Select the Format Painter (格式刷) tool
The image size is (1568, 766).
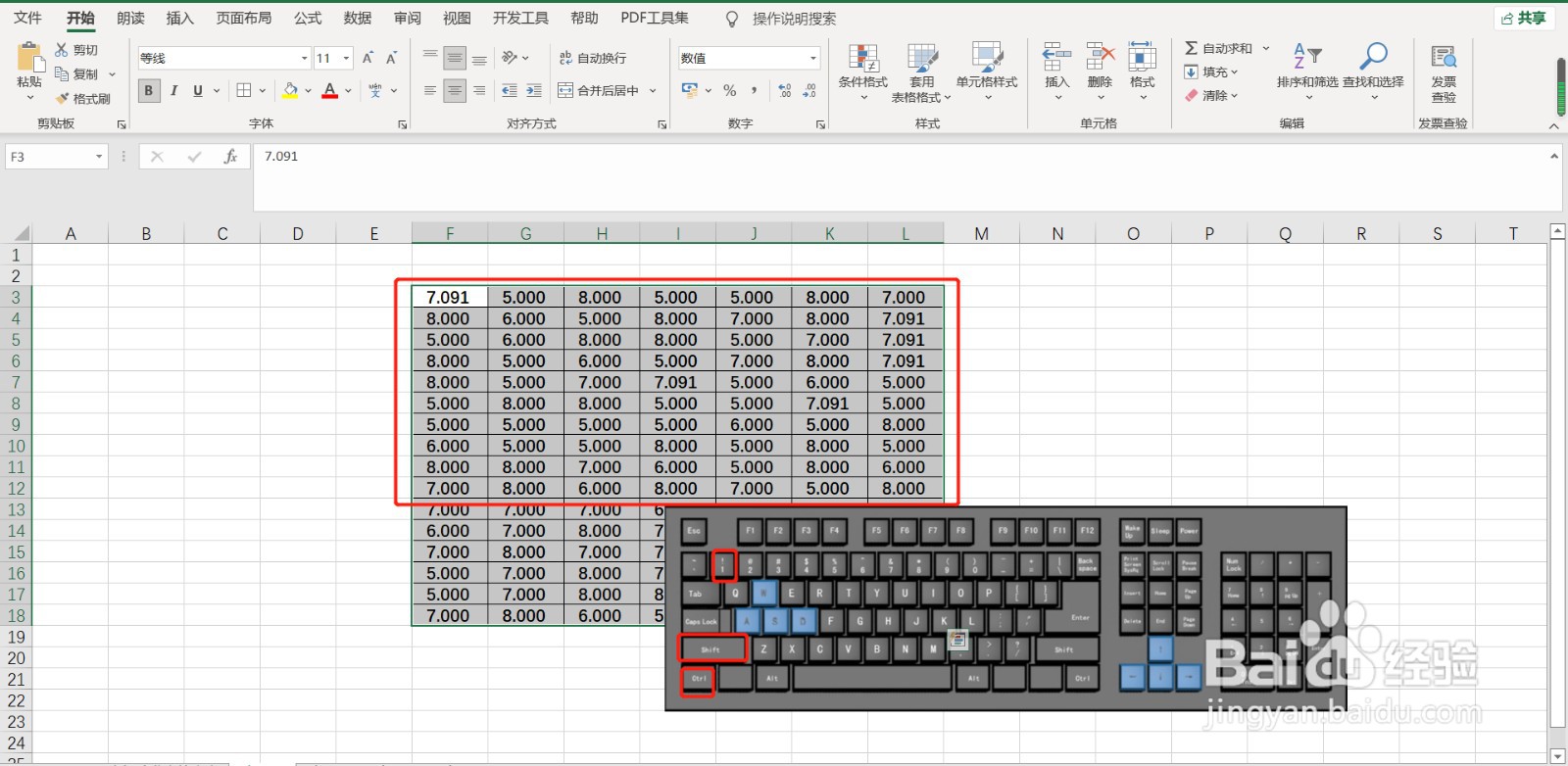tap(83, 99)
